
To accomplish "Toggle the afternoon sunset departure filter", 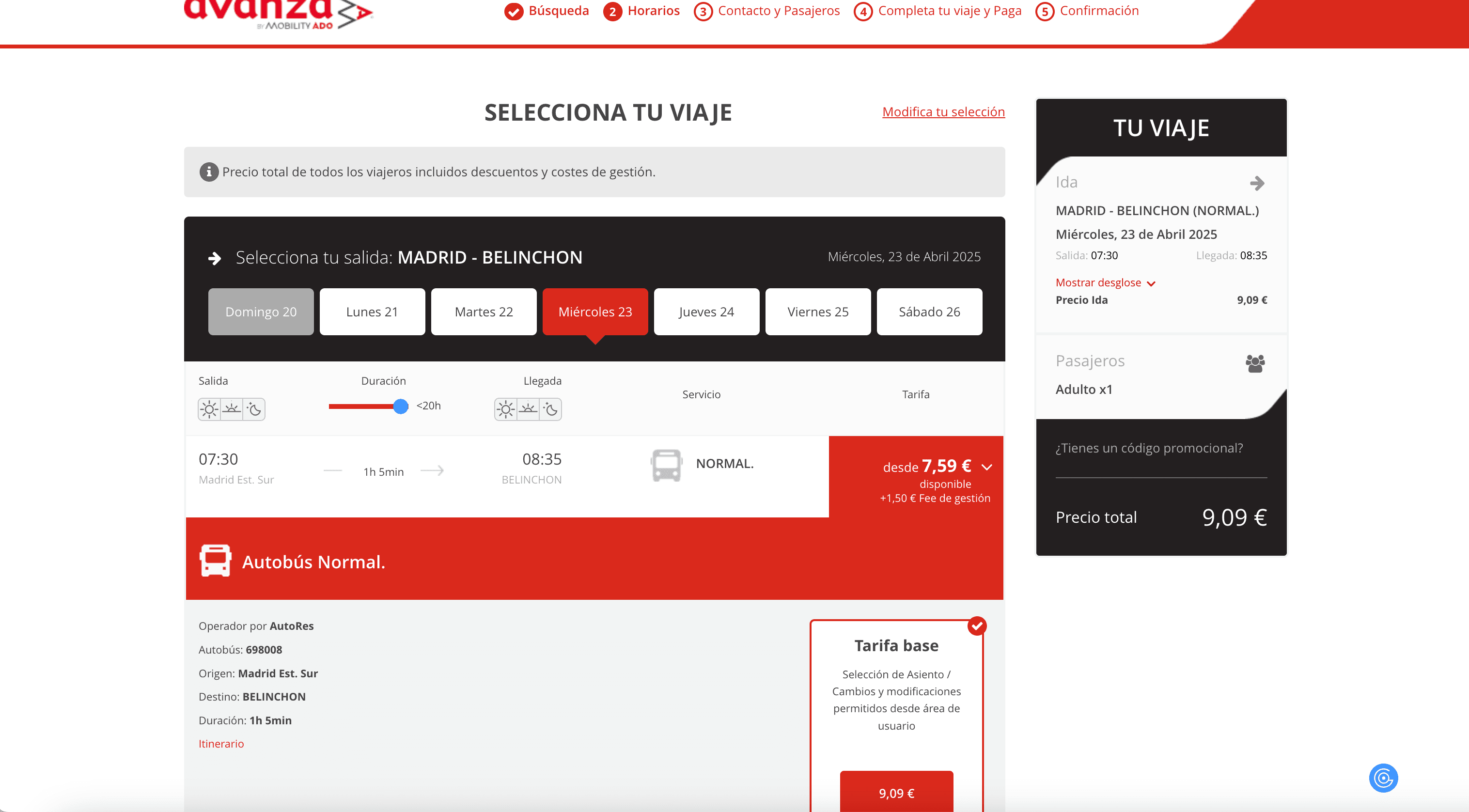I will pyautogui.click(x=232, y=409).
